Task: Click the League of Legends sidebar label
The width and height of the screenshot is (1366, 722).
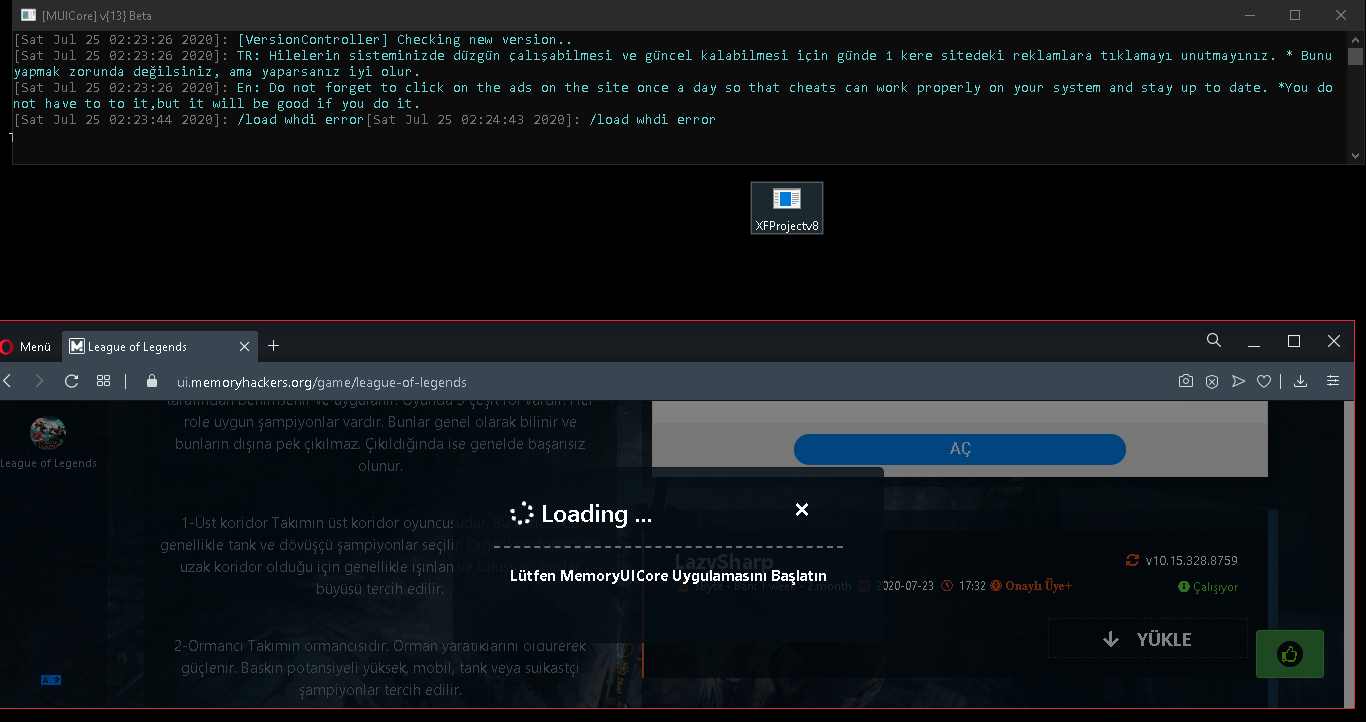Action: pos(48,463)
